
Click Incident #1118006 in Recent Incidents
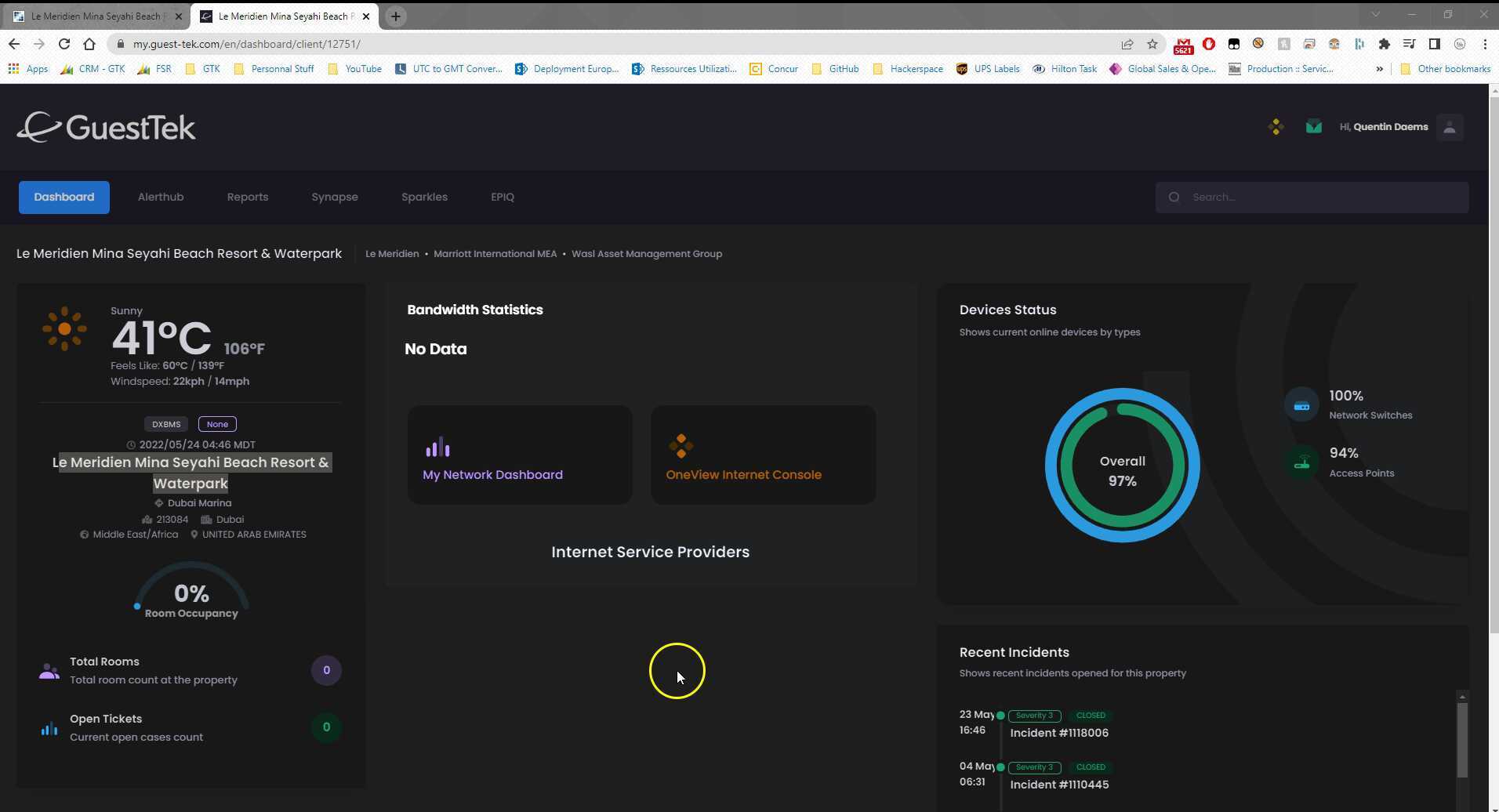(x=1059, y=732)
